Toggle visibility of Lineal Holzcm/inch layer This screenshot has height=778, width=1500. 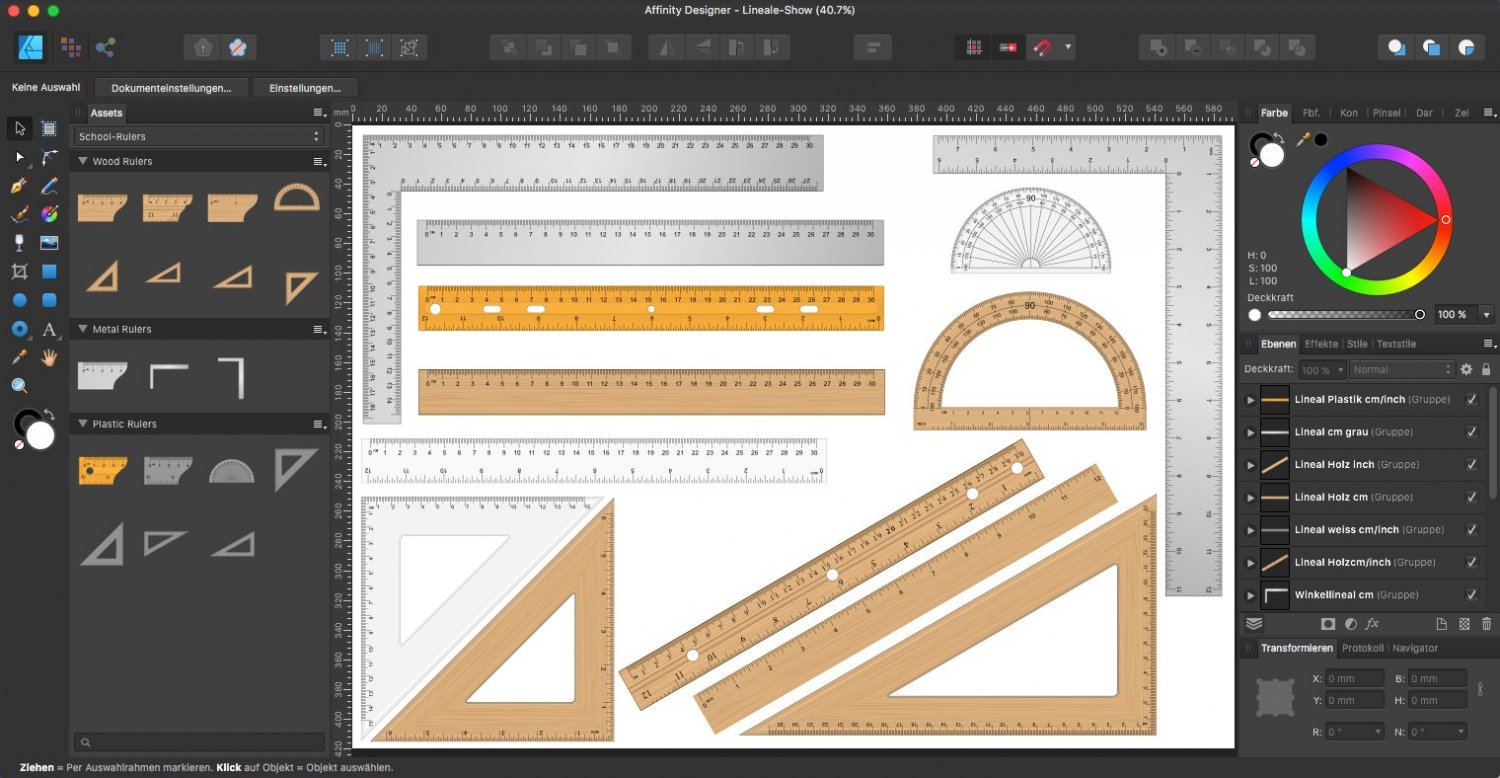pos(1471,562)
